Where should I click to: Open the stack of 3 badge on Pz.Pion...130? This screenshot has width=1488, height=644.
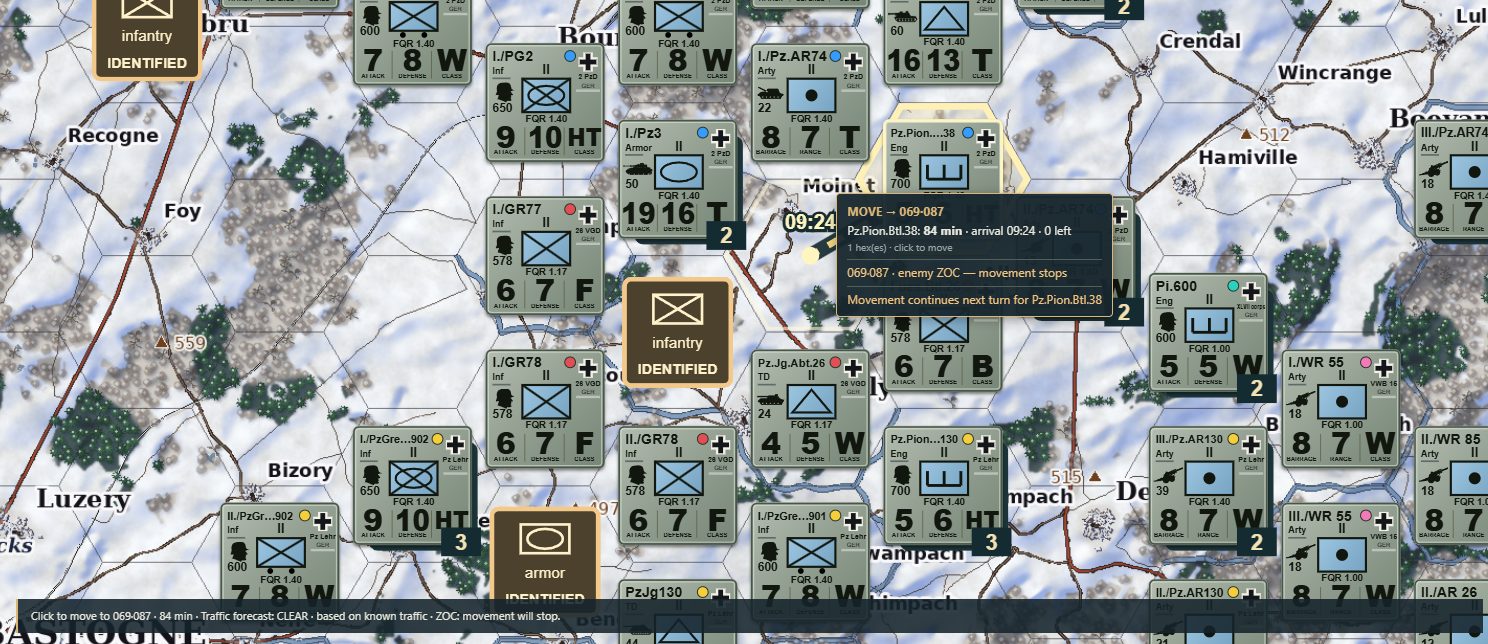click(991, 542)
